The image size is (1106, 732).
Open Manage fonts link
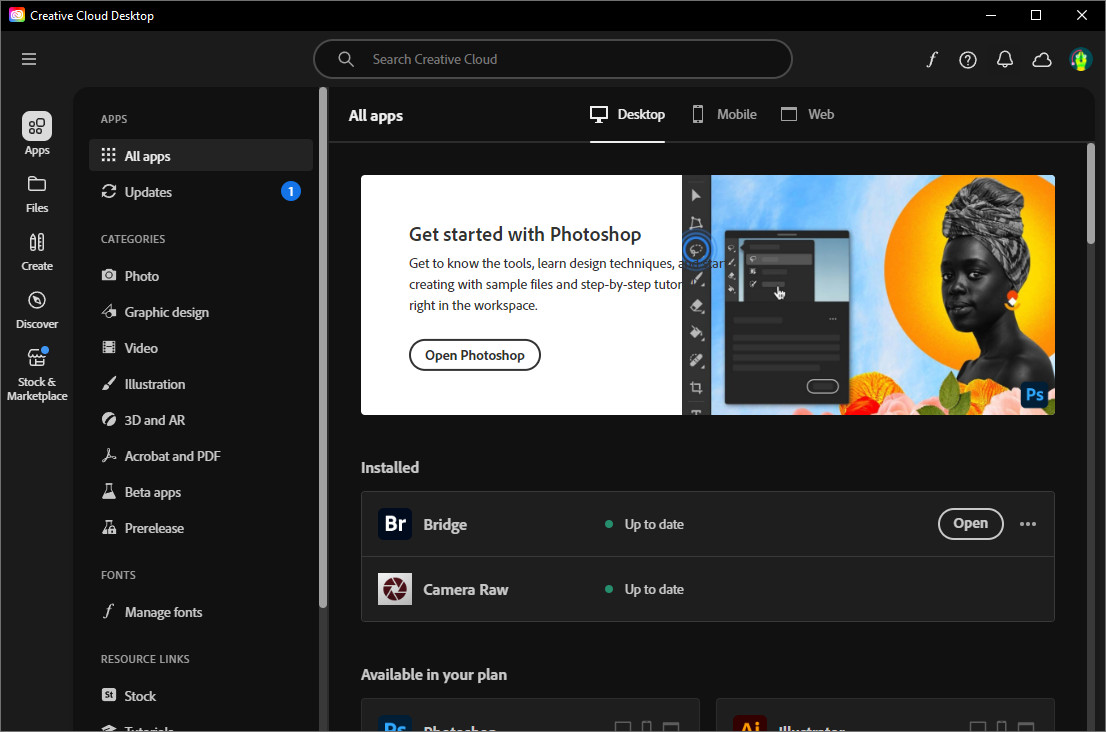[163, 612]
